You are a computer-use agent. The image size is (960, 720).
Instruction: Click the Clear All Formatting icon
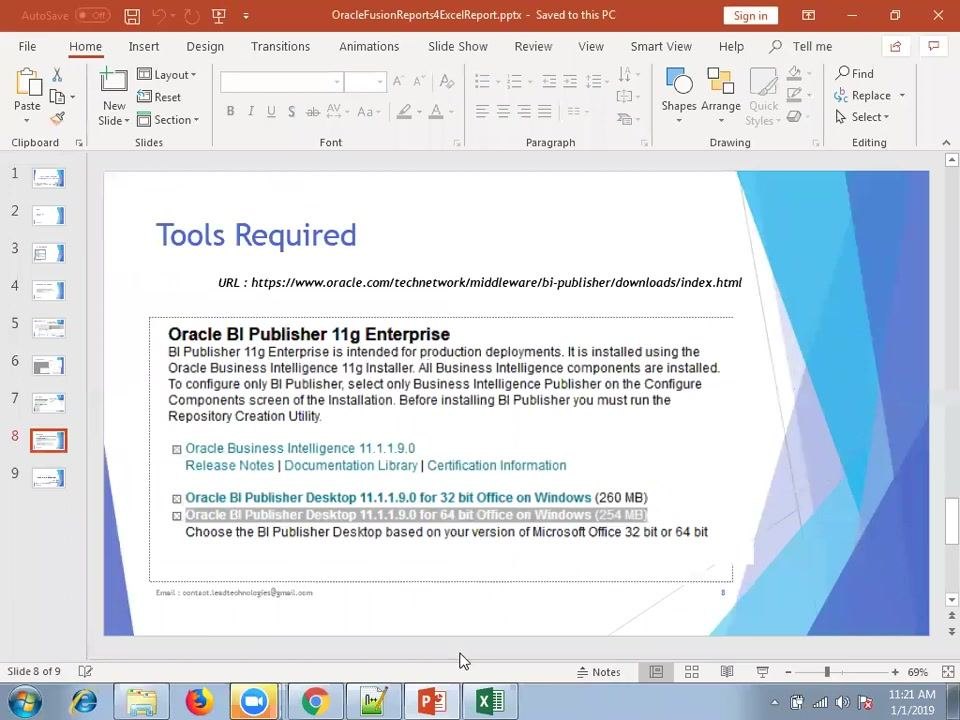pyautogui.click(x=446, y=81)
